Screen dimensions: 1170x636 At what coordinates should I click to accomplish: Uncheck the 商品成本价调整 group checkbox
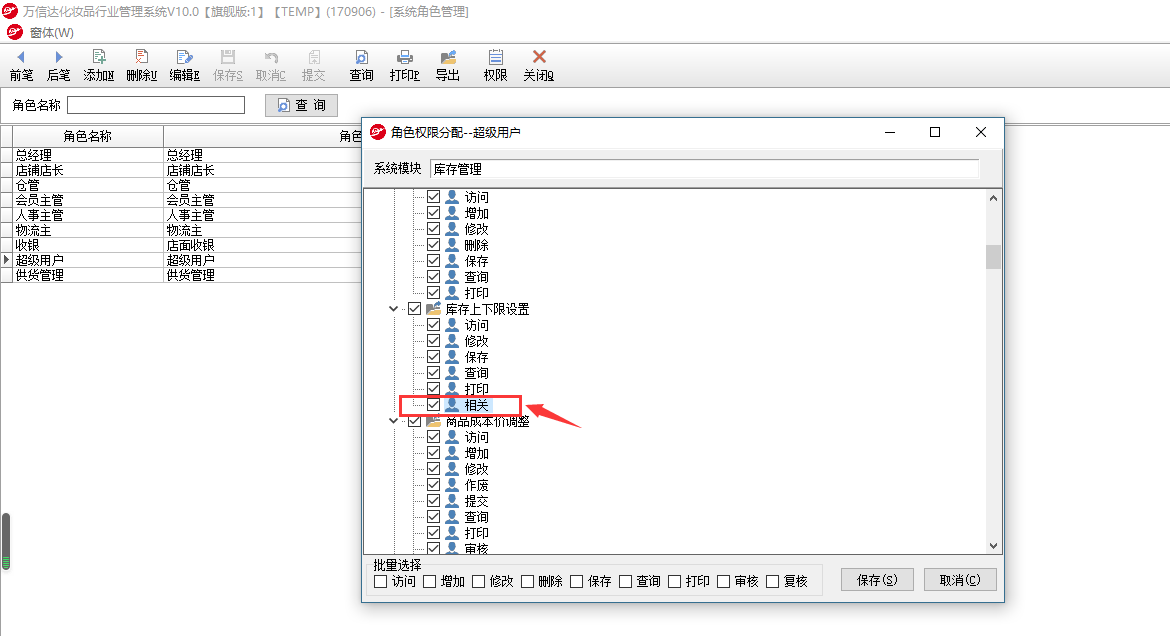pyautogui.click(x=414, y=421)
